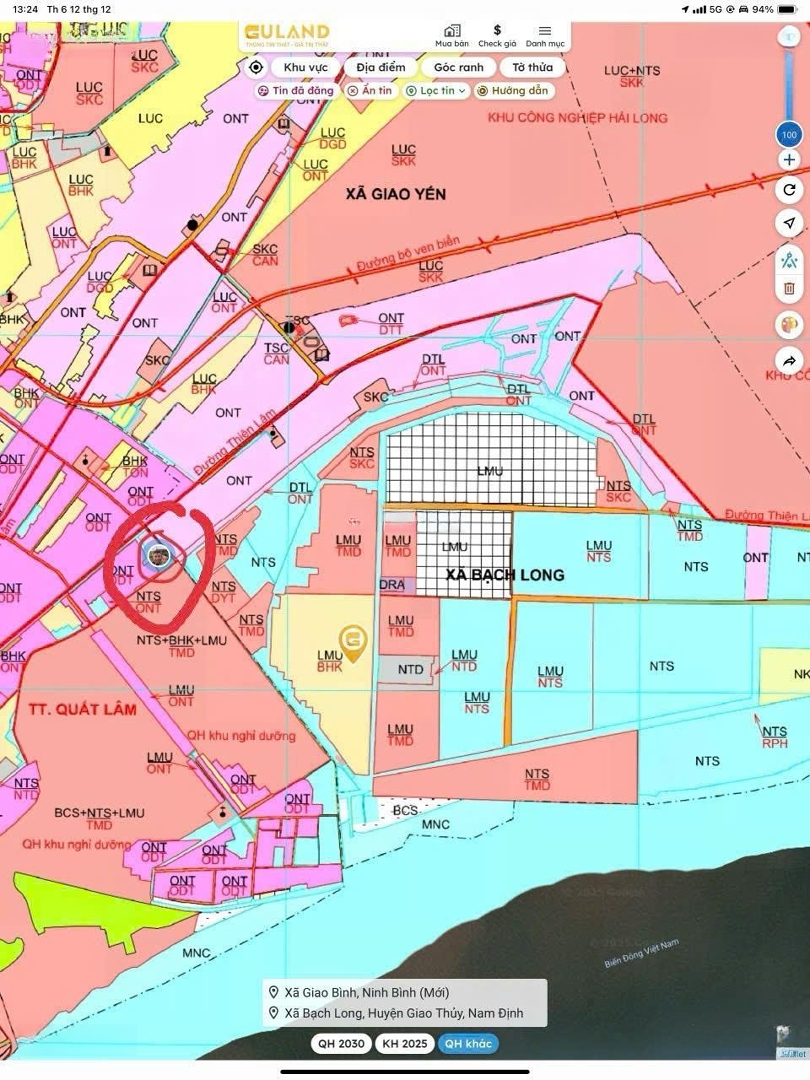Toggle the Ẩn tin hide-listings option
This screenshot has height=1080, width=810.
coord(369,91)
